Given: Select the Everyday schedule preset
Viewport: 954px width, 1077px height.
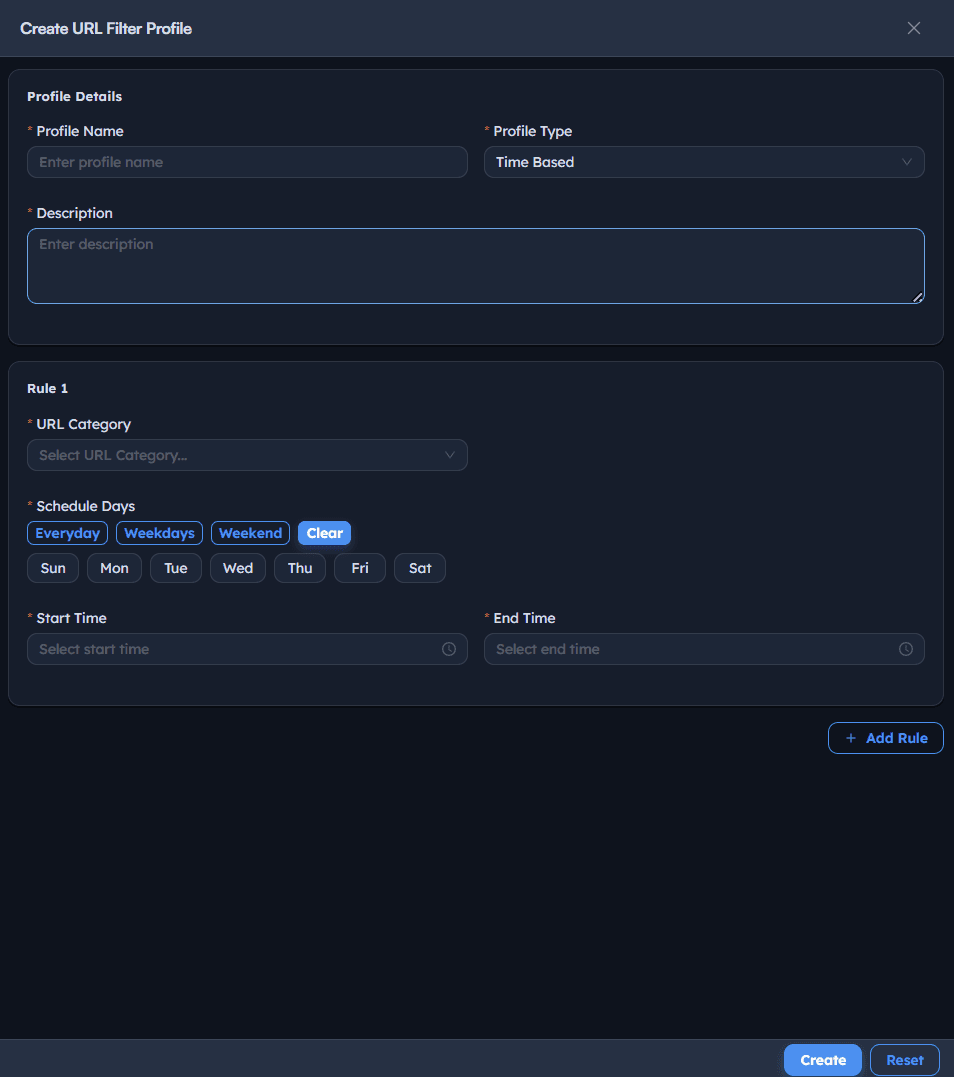Looking at the screenshot, I should [x=67, y=533].
